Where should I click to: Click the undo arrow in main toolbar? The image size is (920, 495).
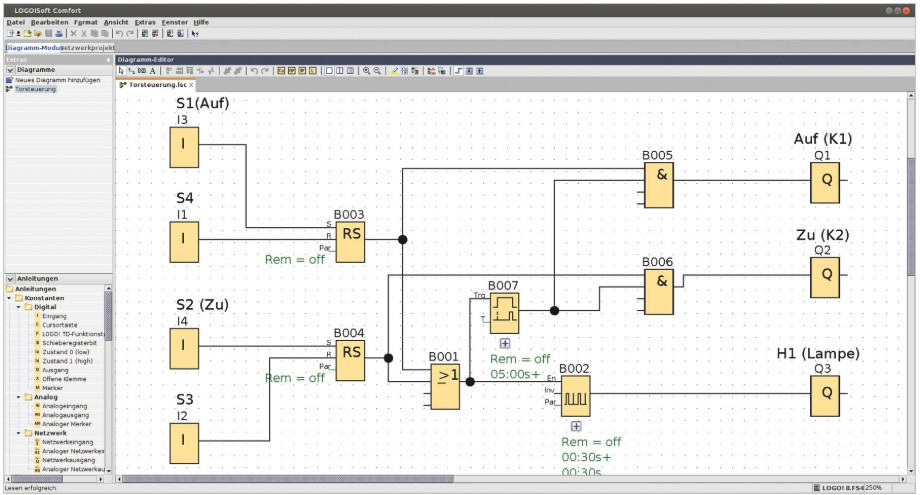(x=118, y=33)
